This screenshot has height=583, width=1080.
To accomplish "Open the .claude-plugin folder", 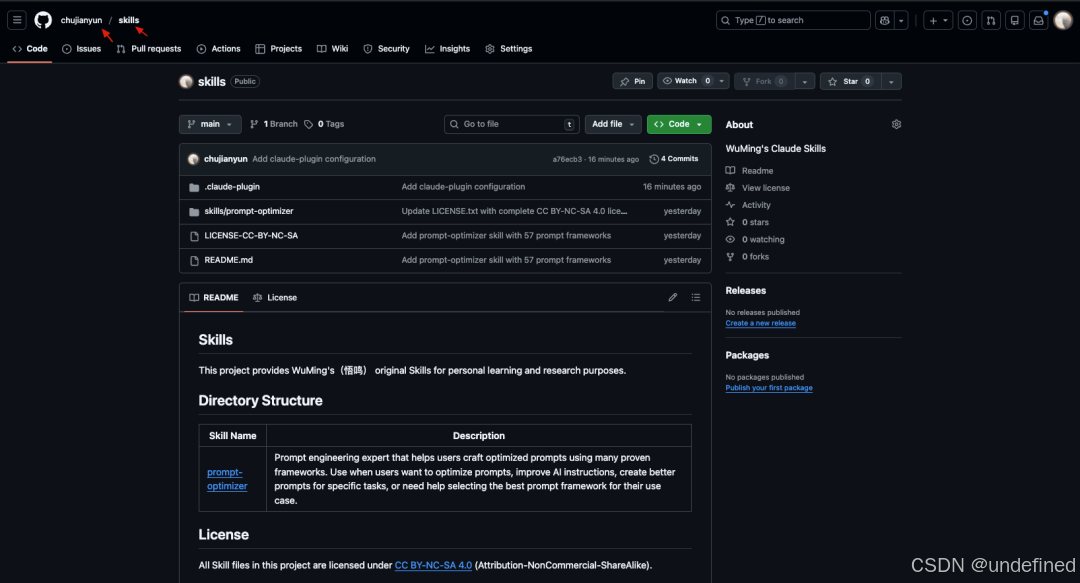I will coord(232,187).
